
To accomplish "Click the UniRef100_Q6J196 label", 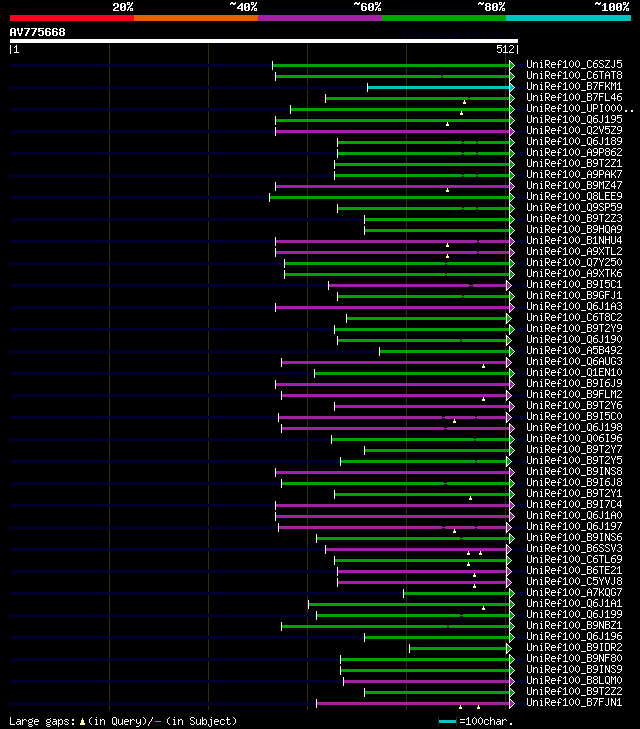I will click(x=574, y=636).
